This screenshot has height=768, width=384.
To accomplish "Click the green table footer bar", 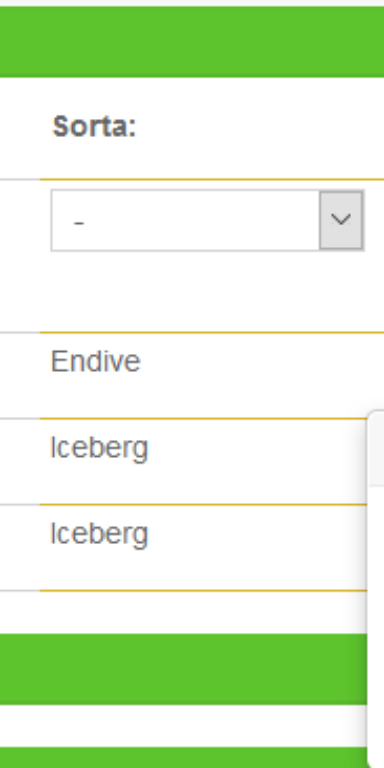I will click(x=183, y=669).
